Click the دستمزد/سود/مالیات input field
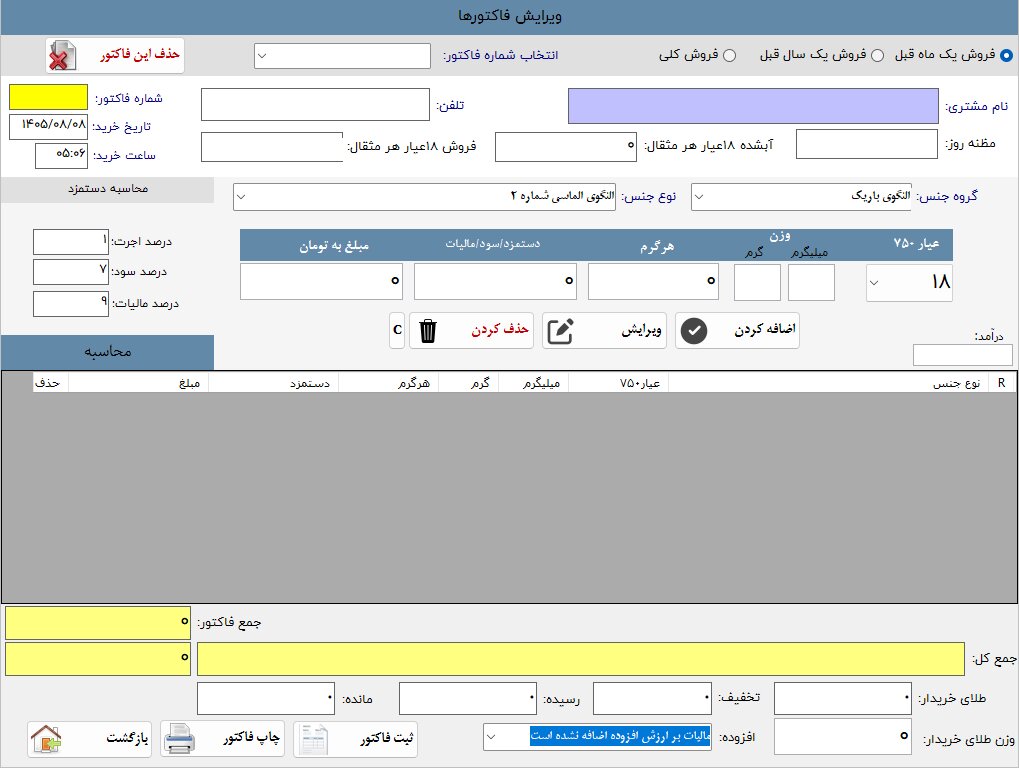 pyautogui.click(x=495, y=281)
